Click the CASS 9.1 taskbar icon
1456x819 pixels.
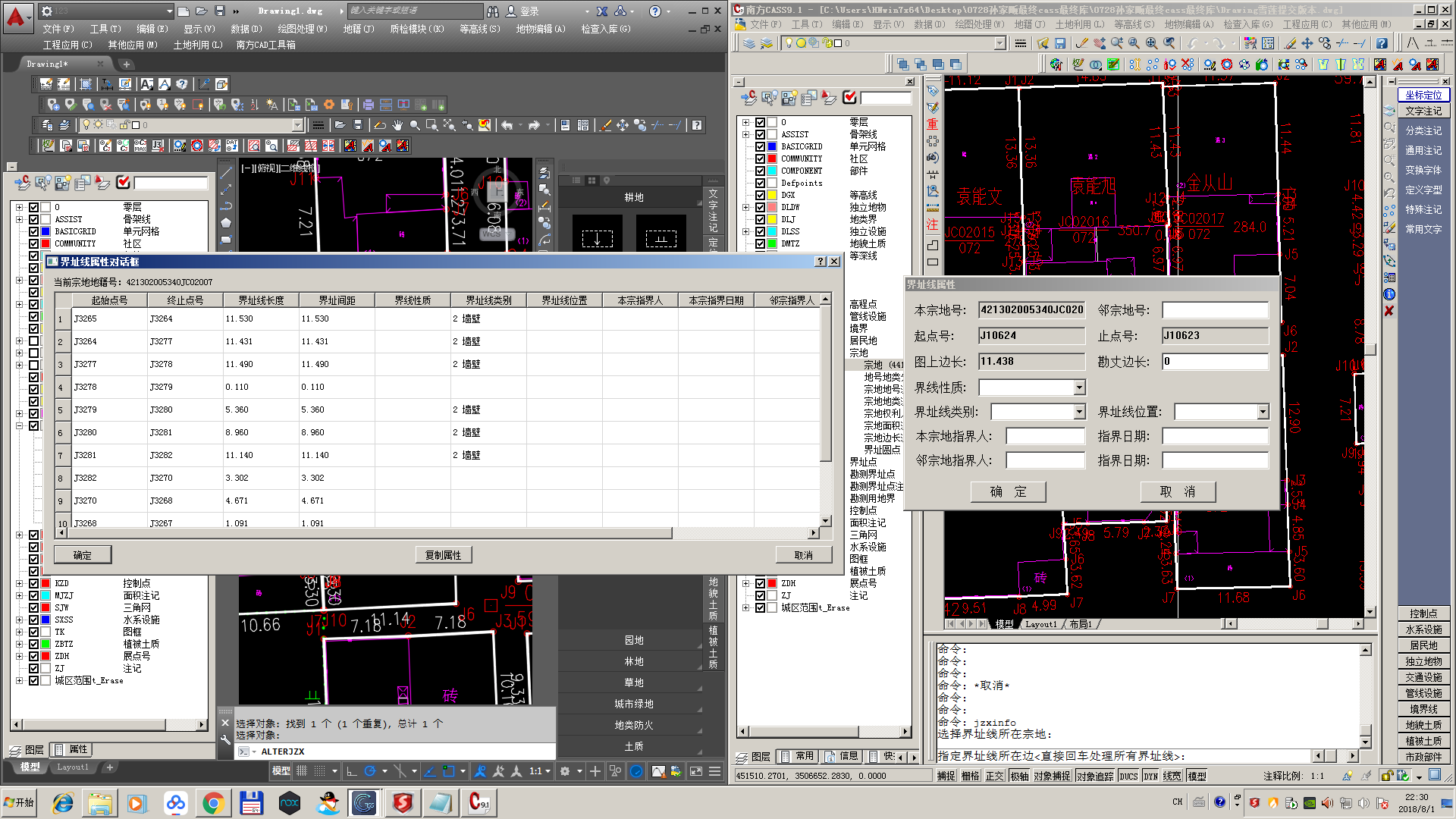pyautogui.click(x=479, y=803)
